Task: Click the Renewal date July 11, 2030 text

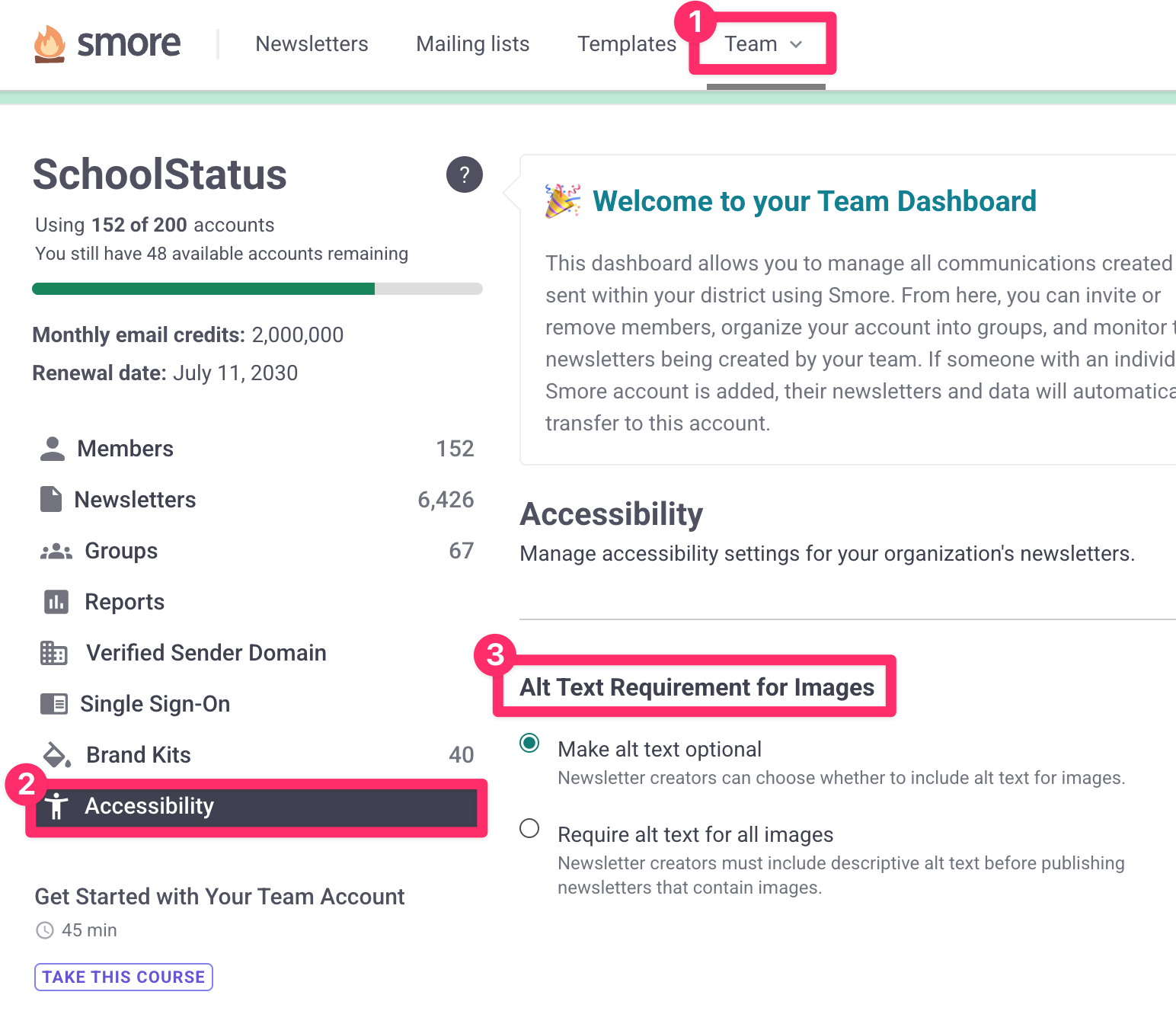Action: tap(165, 373)
